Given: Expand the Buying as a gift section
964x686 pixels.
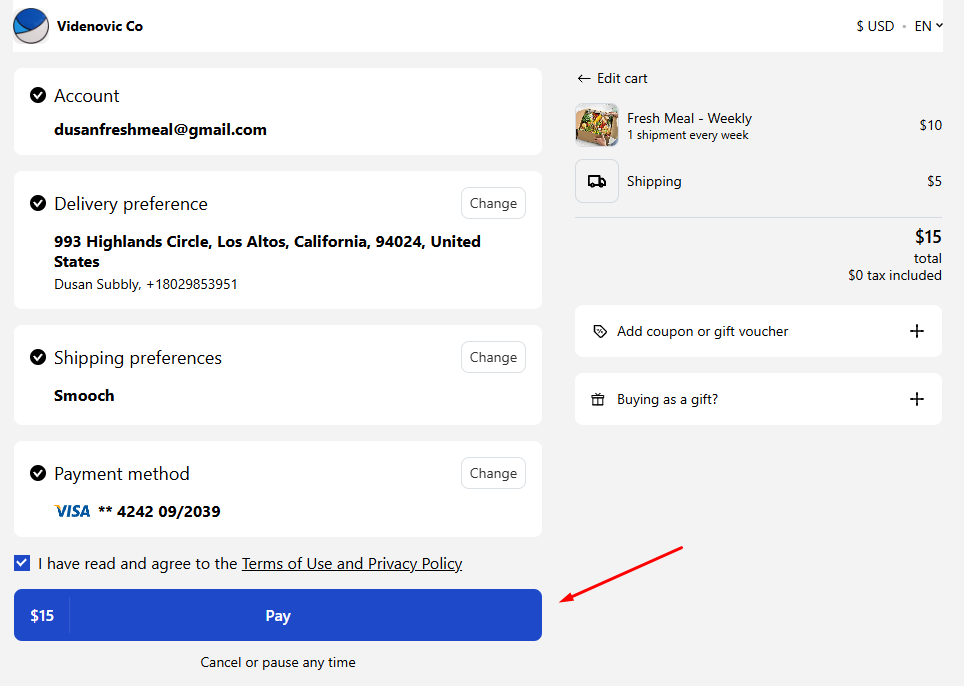Looking at the screenshot, I should (x=916, y=399).
